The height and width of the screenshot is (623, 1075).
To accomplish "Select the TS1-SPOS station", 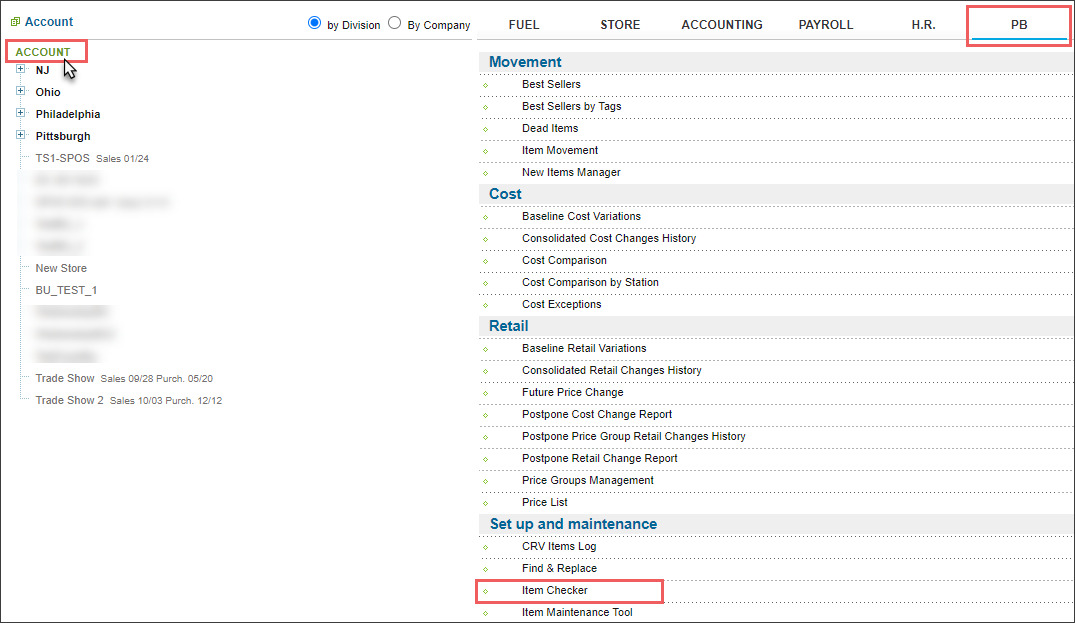I will tap(62, 158).
